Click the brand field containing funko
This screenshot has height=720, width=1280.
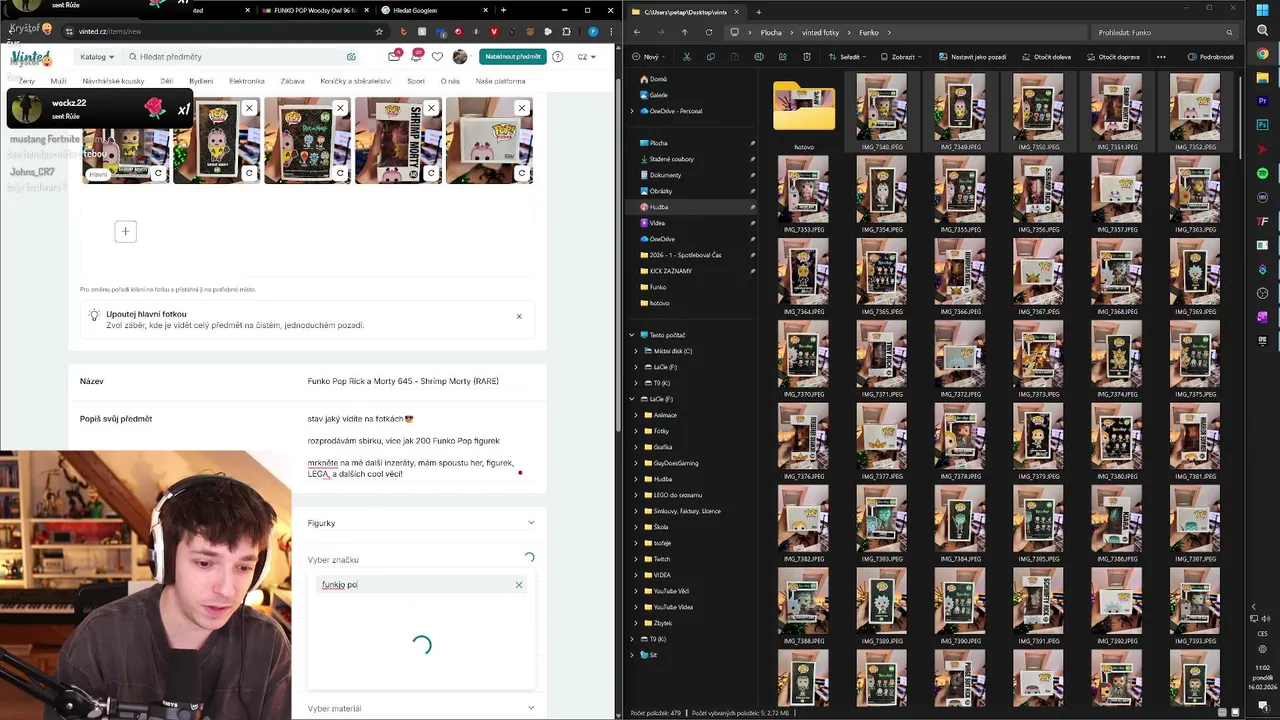click(x=421, y=585)
